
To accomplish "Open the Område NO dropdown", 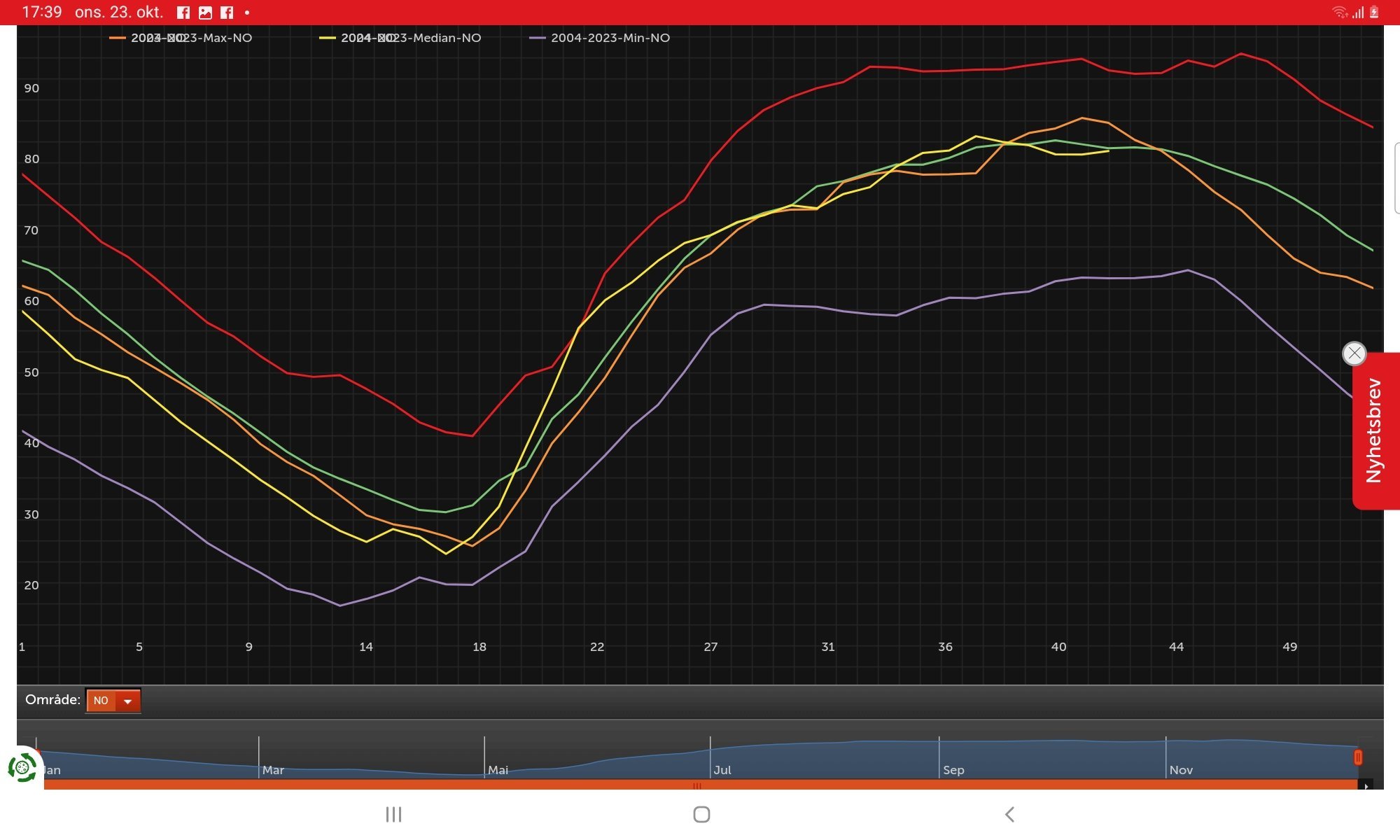I will (113, 701).
